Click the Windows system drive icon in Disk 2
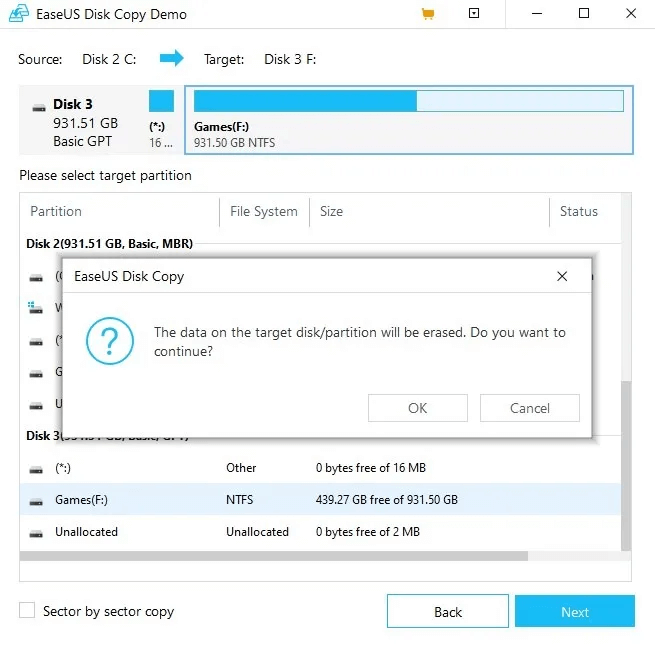 click(x=35, y=307)
